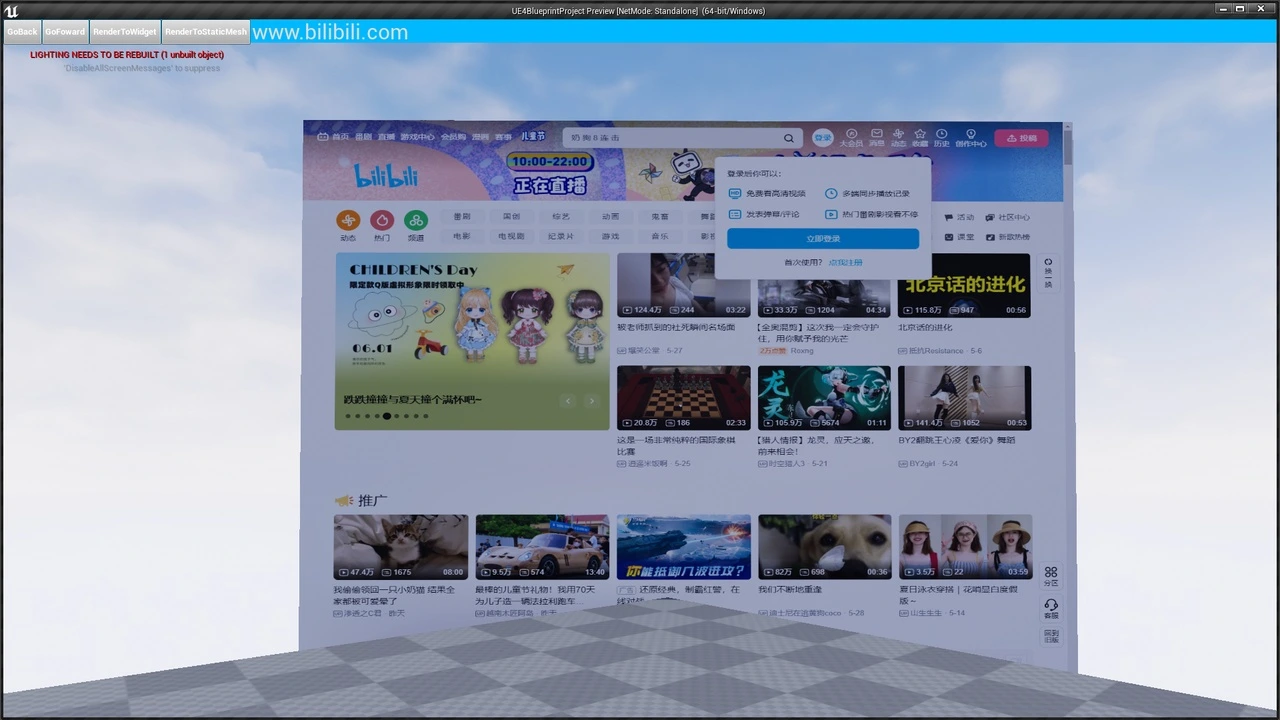Go to next carousel banner slide arrow
Image resolution: width=1280 pixels, height=720 pixels.
pos(591,401)
